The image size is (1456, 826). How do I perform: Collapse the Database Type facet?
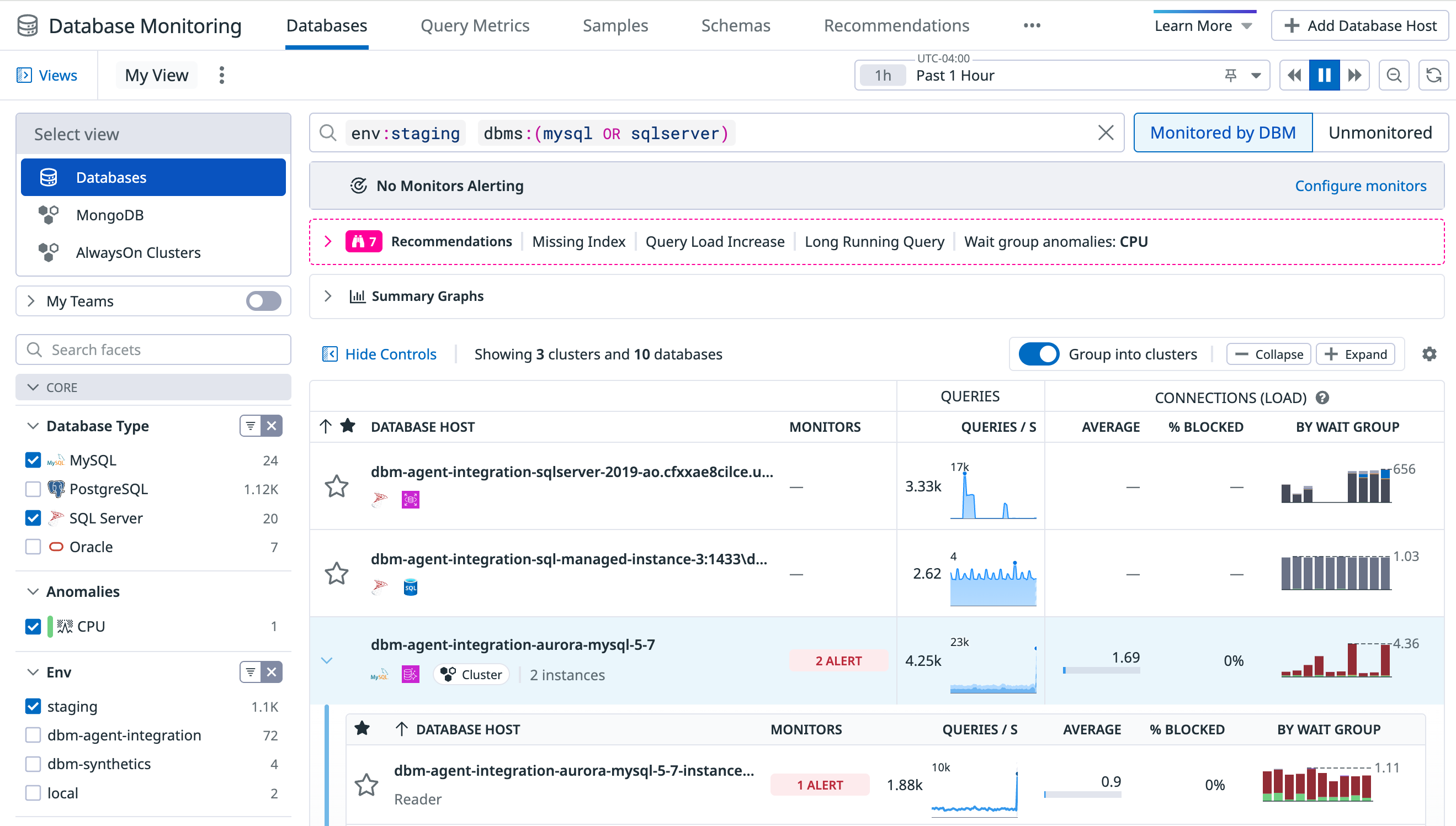(x=33, y=426)
